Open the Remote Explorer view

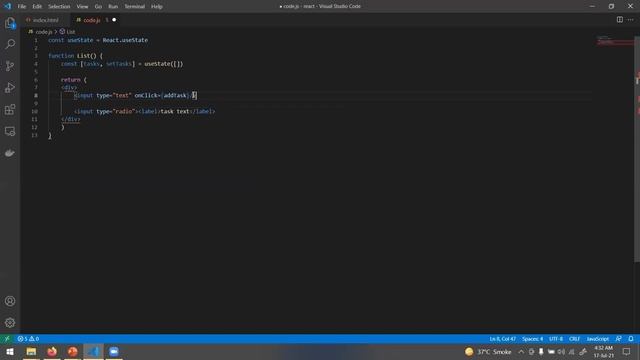tap(10, 131)
